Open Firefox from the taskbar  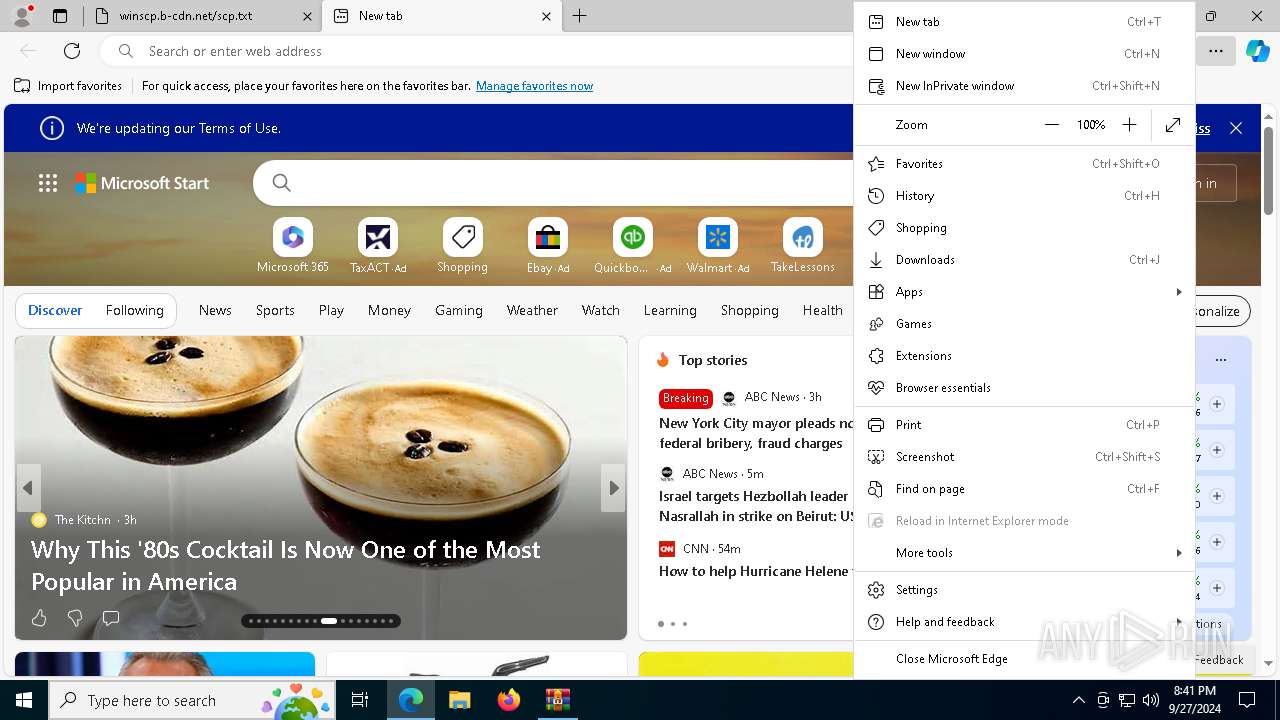click(x=509, y=700)
